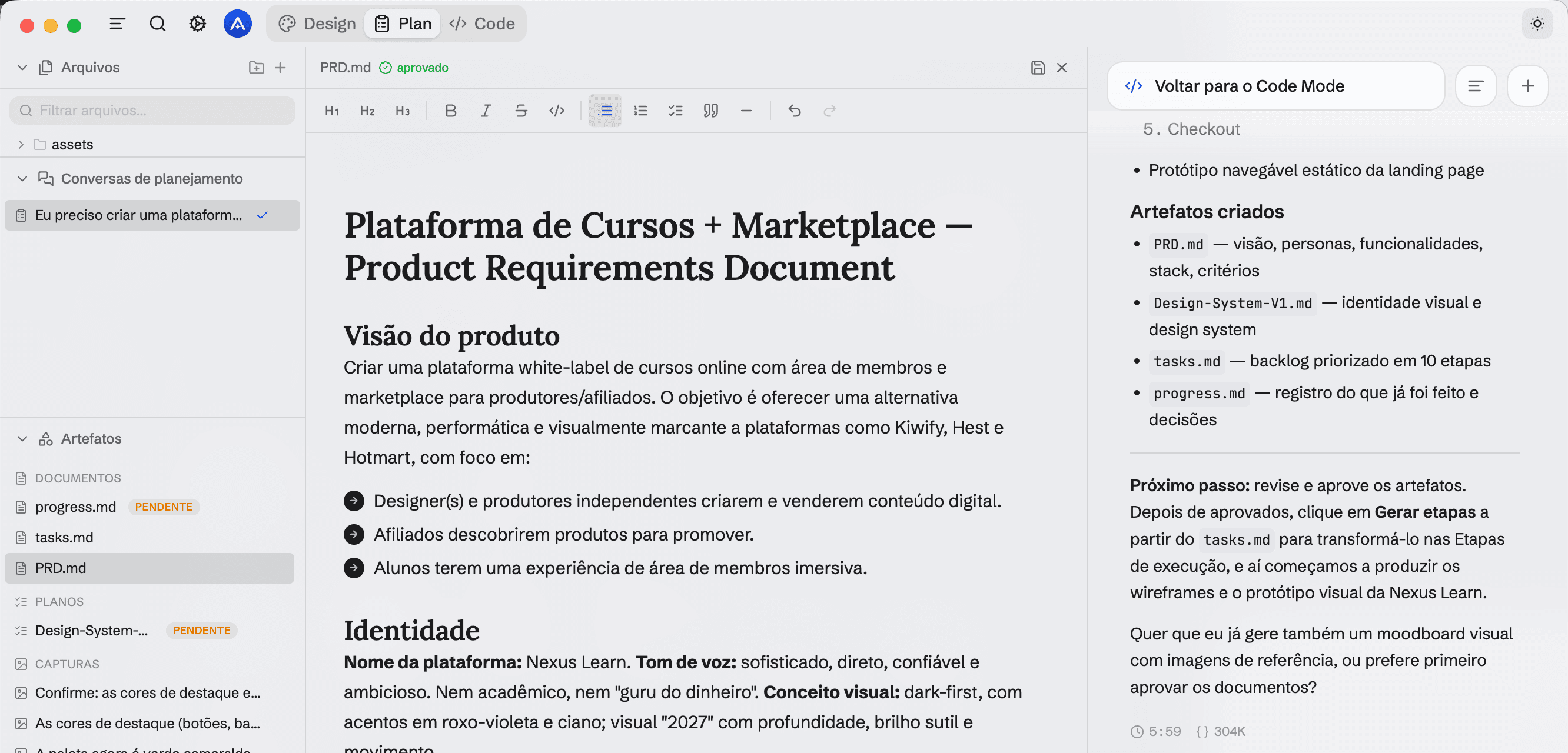Toggle checklist formatting

[x=676, y=111]
